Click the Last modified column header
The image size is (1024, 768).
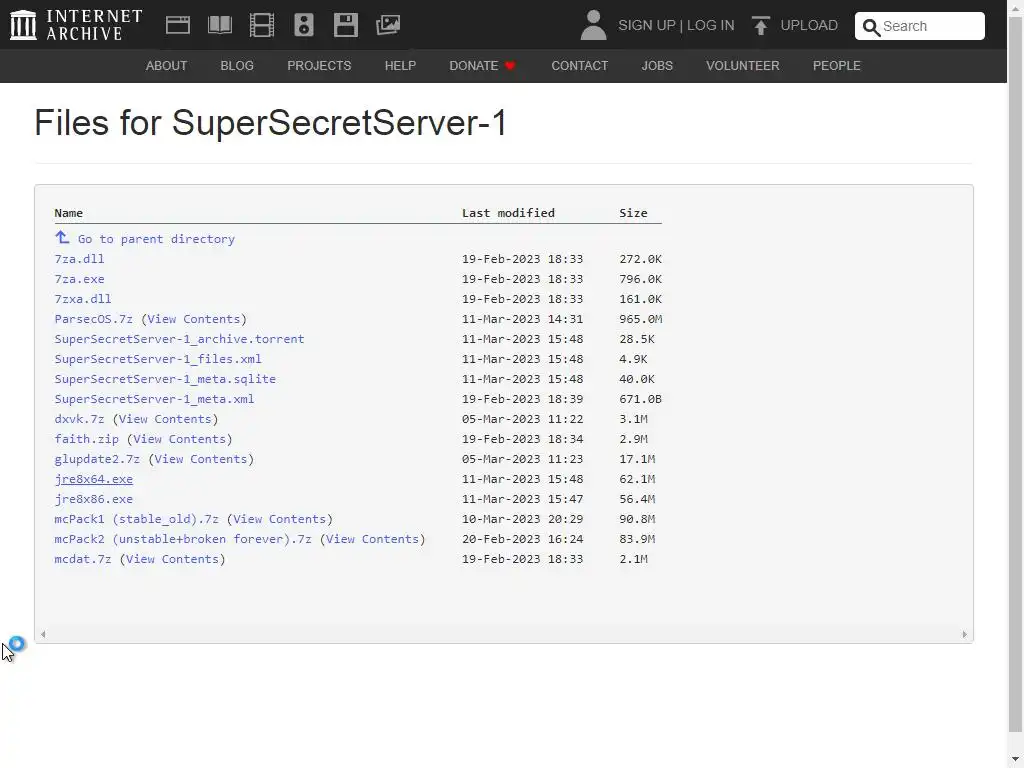[508, 213]
